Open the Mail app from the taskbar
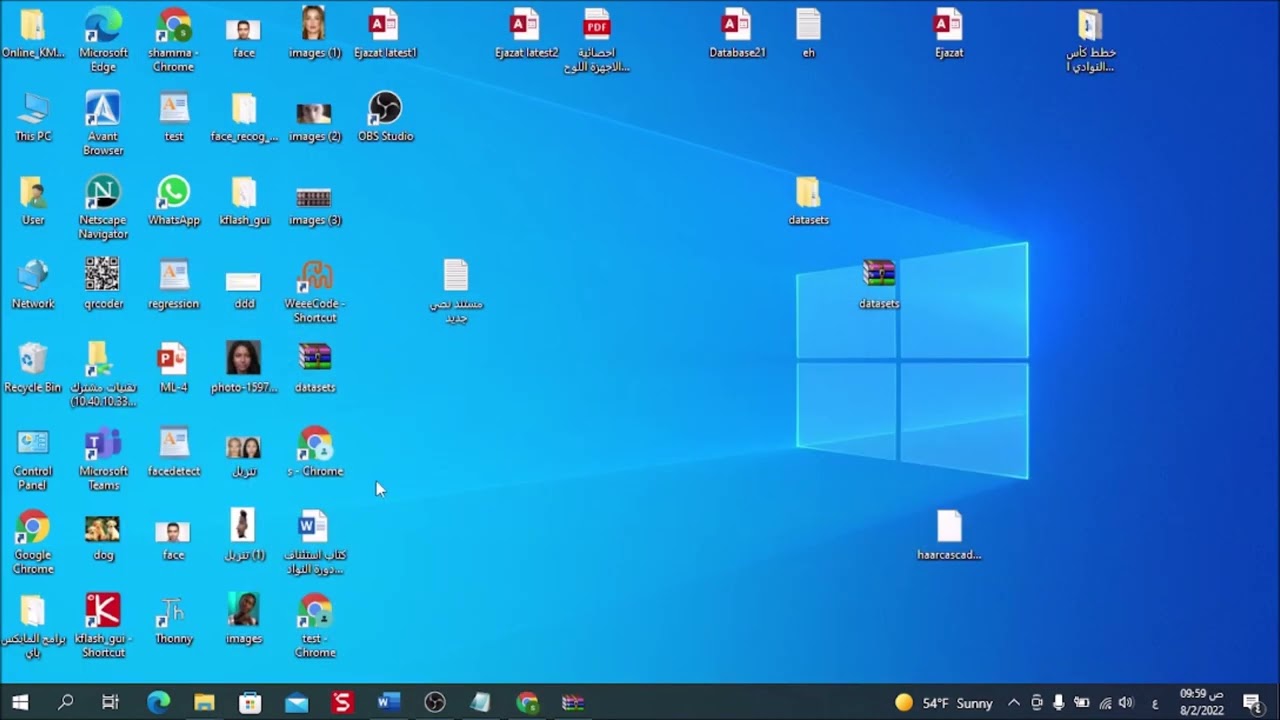1280x720 pixels. [x=296, y=702]
